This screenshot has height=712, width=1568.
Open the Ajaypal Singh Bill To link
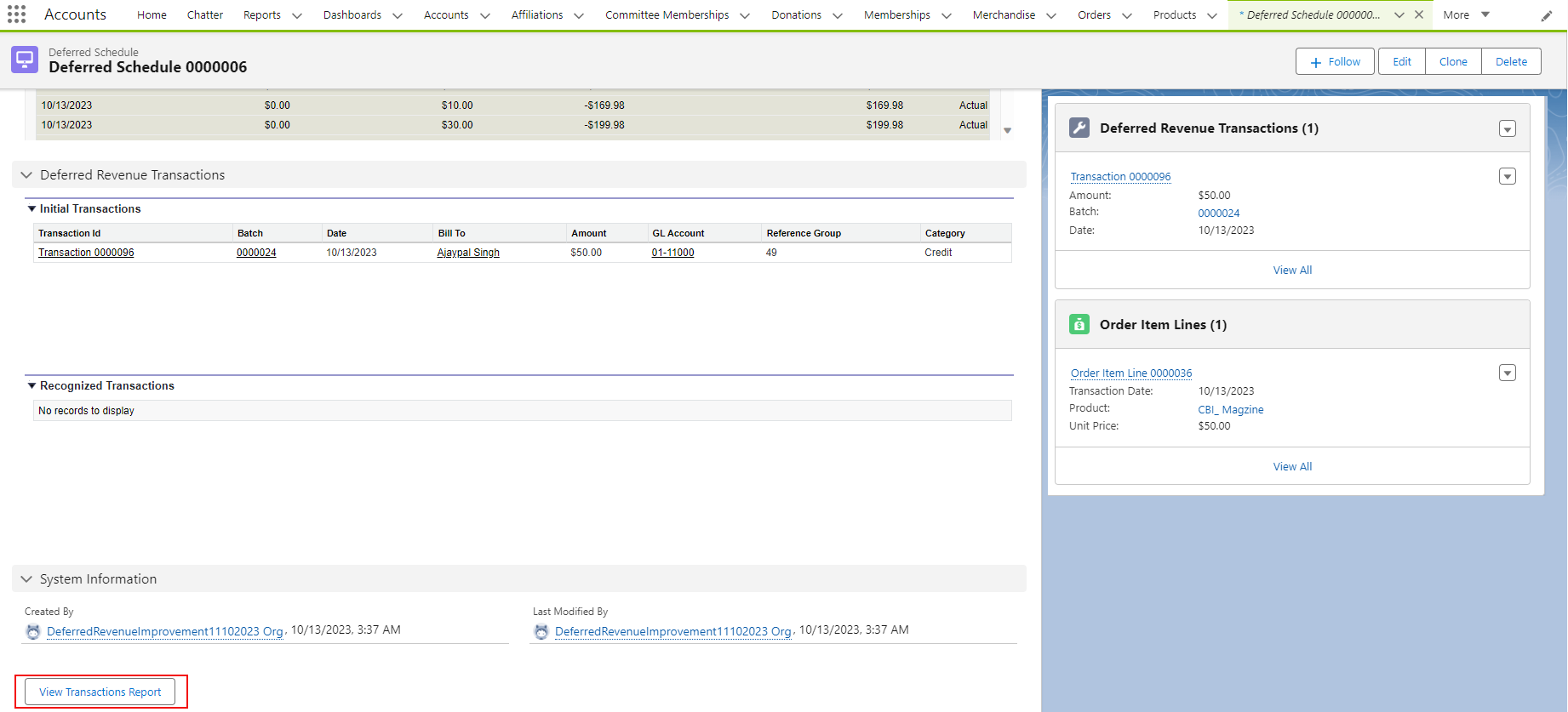pos(468,253)
